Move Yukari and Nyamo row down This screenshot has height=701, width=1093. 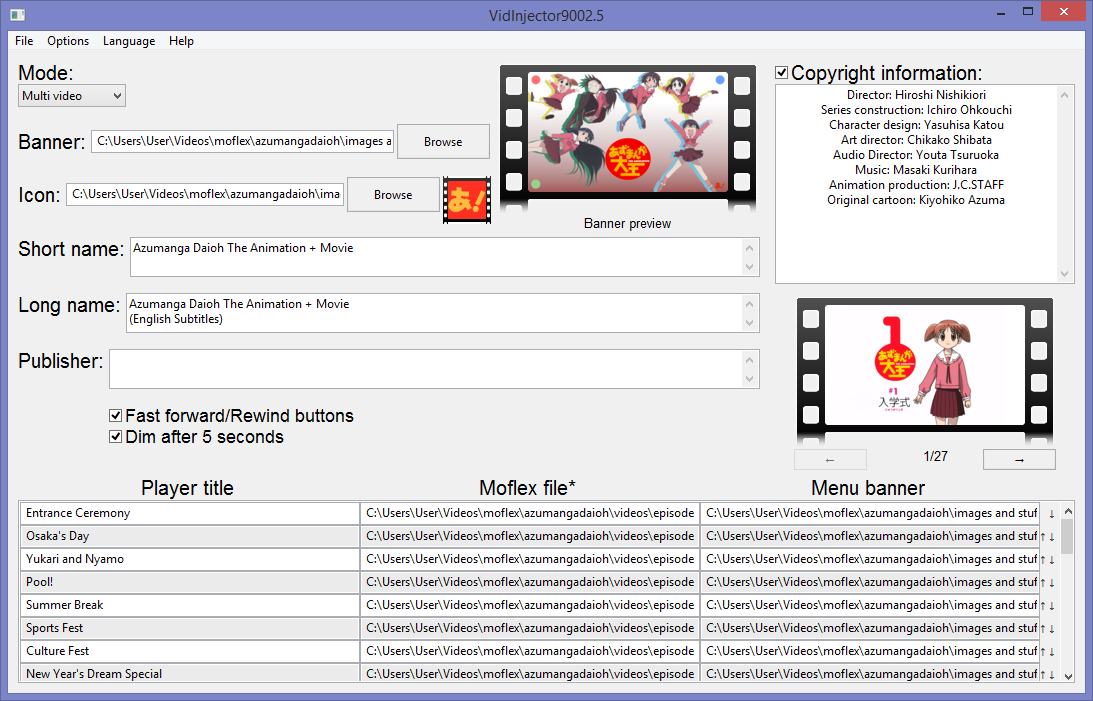pyautogui.click(x=1052, y=560)
